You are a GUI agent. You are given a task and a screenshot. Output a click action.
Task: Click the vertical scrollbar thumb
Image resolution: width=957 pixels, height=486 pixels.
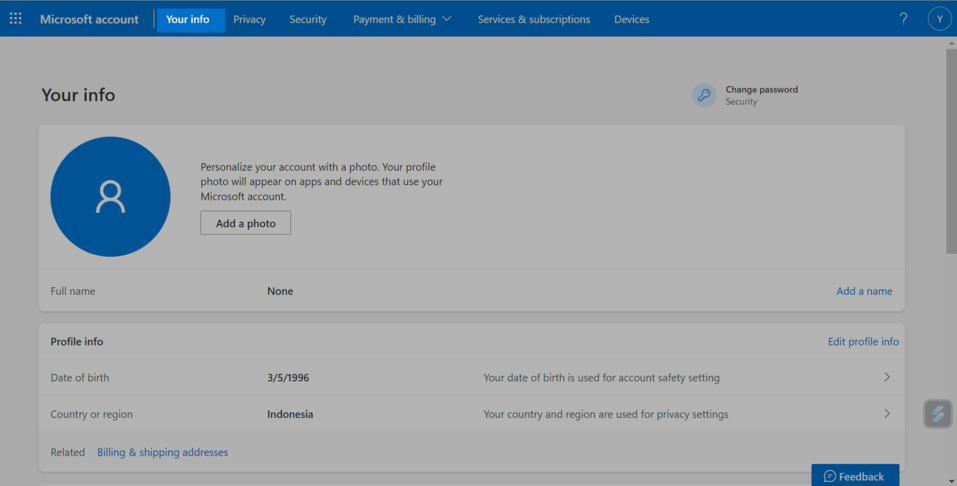point(952,151)
